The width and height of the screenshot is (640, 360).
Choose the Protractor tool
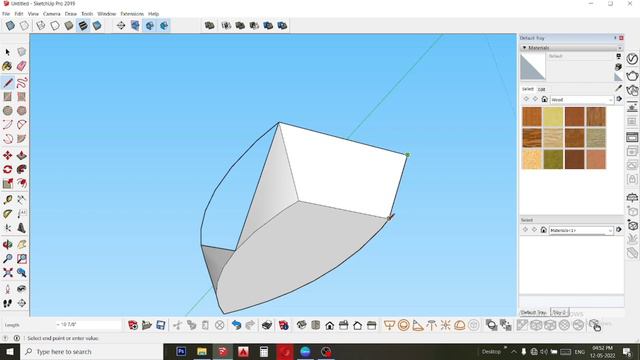click(8, 213)
